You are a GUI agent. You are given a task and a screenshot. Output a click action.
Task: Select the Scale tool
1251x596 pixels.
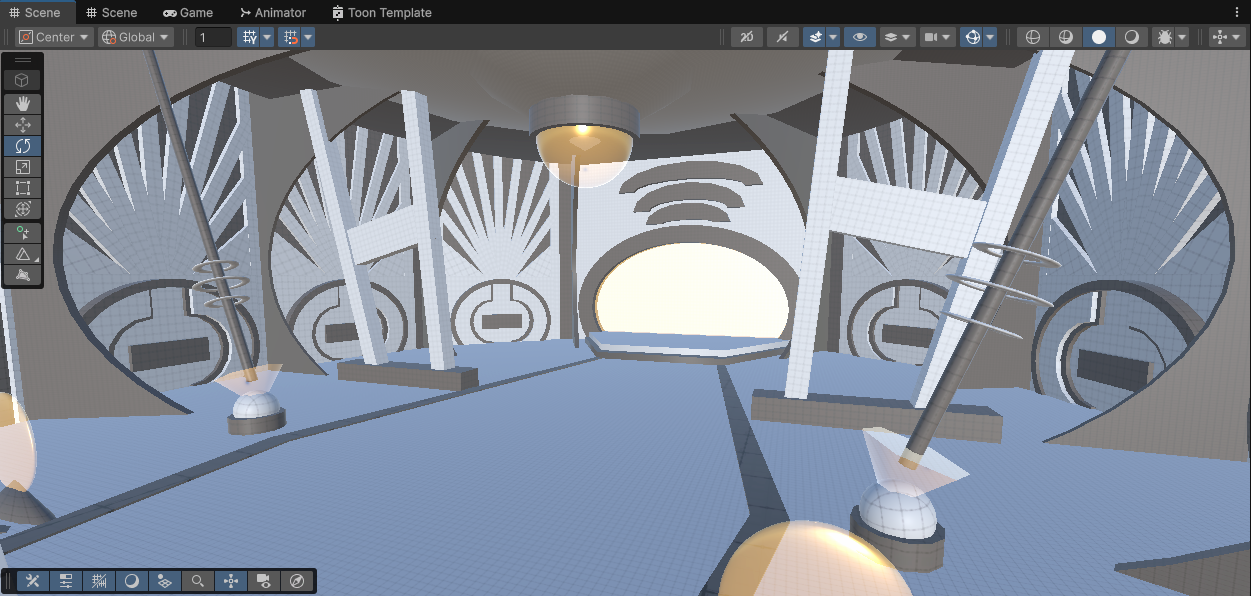(23, 167)
